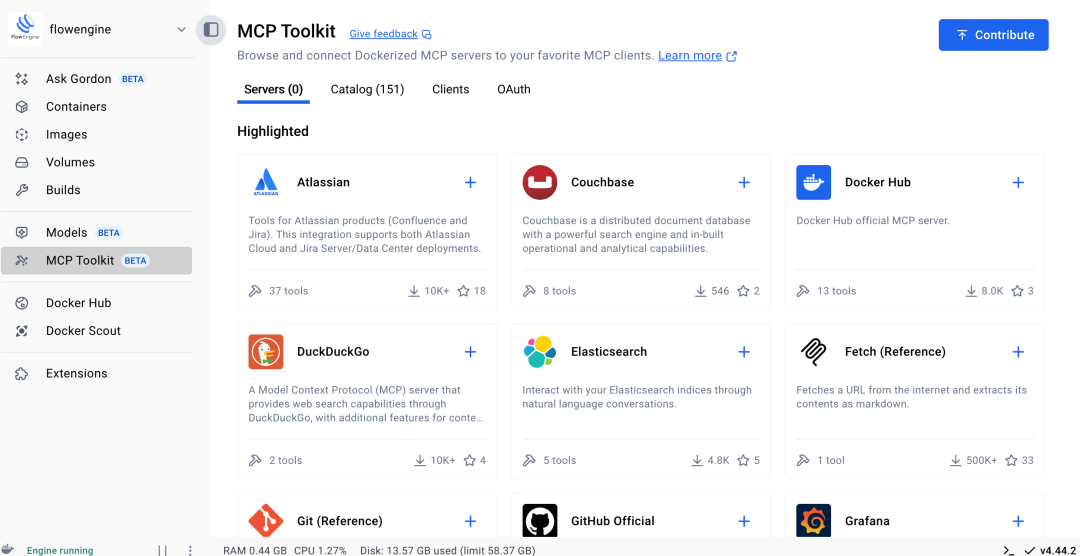Open the Clients tab
The width and height of the screenshot is (1080, 556).
click(x=450, y=90)
